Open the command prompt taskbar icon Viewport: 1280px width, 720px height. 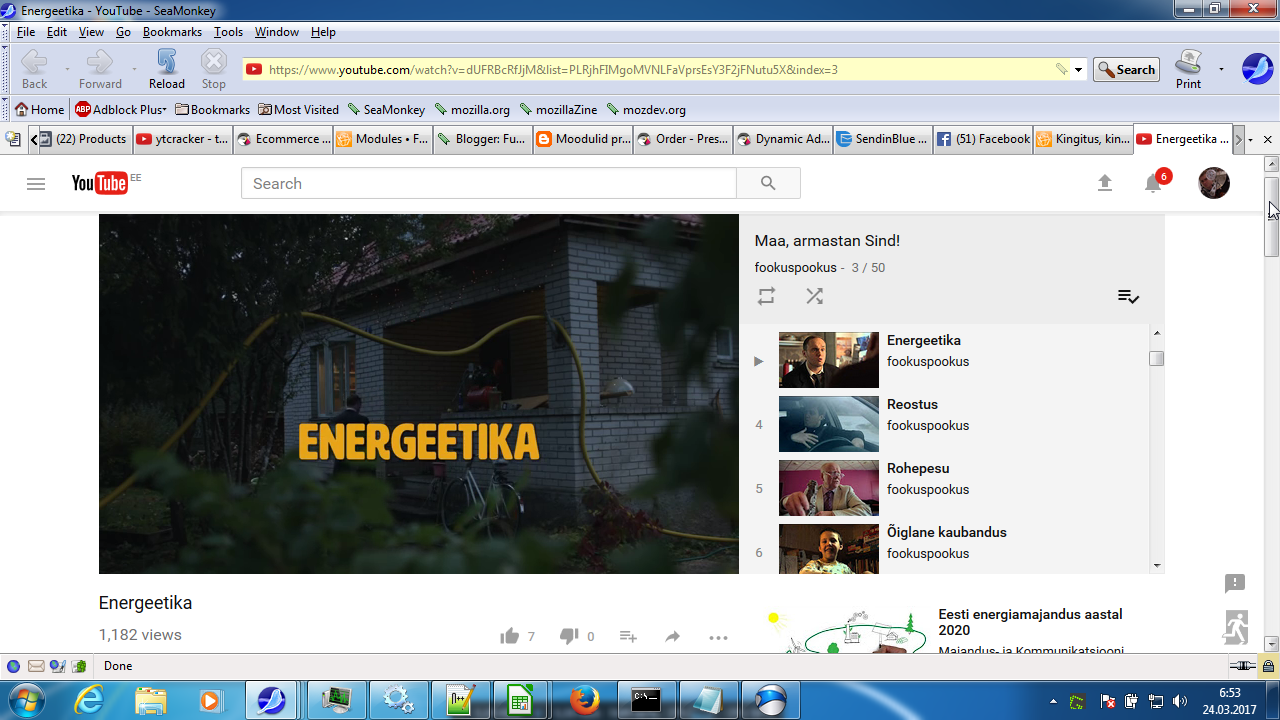646,700
